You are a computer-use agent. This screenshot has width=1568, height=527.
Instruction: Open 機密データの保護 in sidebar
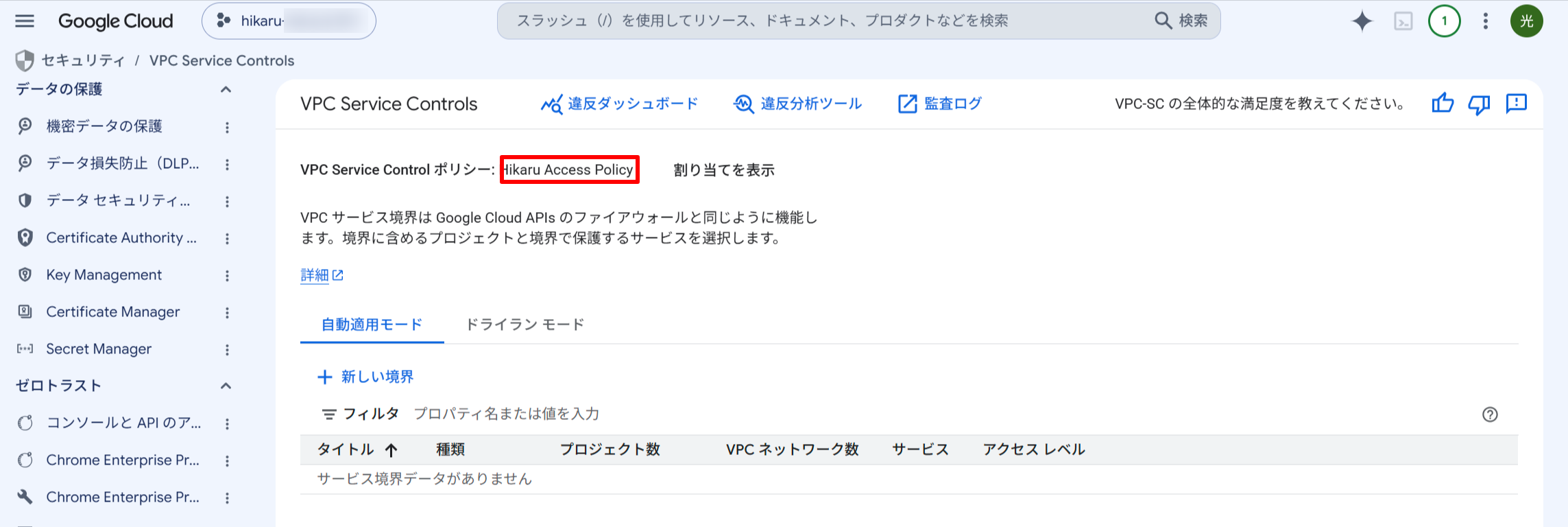pos(104,126)
